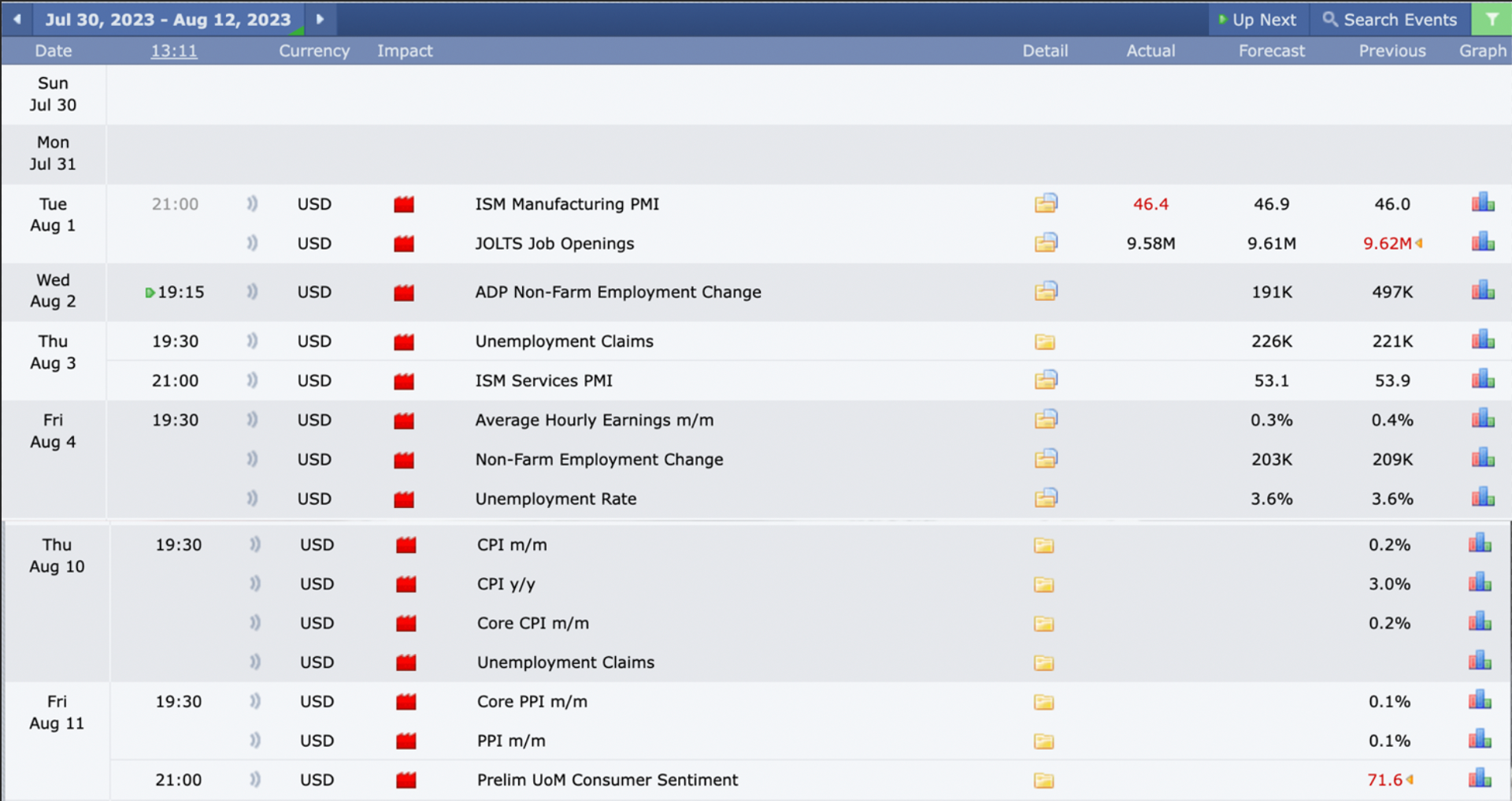Open detail folder for ISM Services PMI
Screen dimensions: 1512x801
tap(1046, 380)
